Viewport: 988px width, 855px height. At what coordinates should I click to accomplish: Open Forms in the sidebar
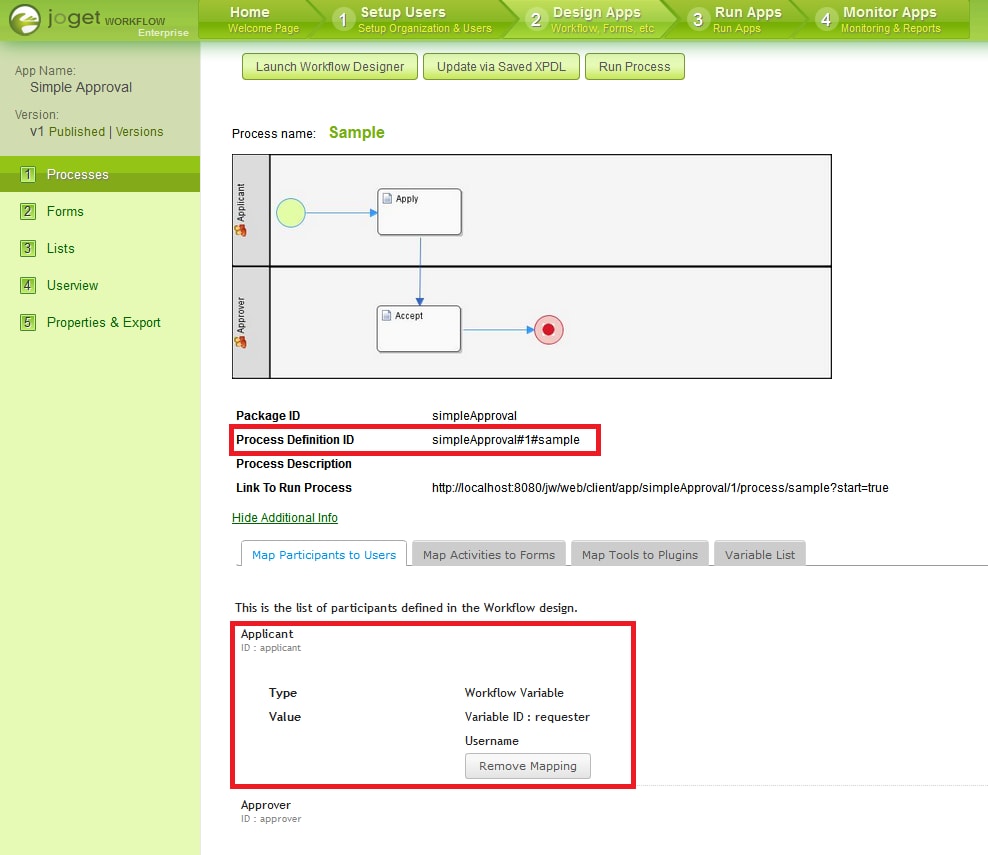point(65,212)
